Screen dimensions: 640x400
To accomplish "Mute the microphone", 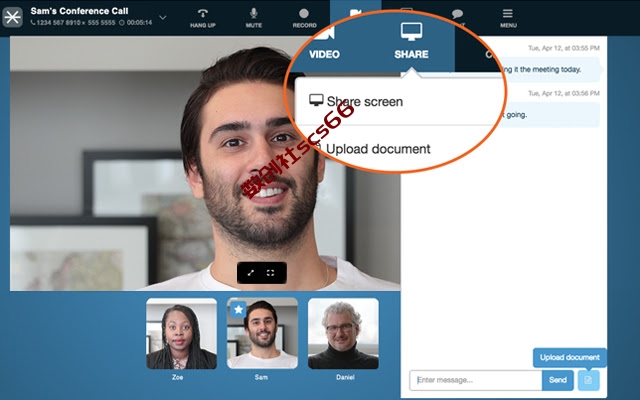I will pyautogui.click(x=253, y=18).
